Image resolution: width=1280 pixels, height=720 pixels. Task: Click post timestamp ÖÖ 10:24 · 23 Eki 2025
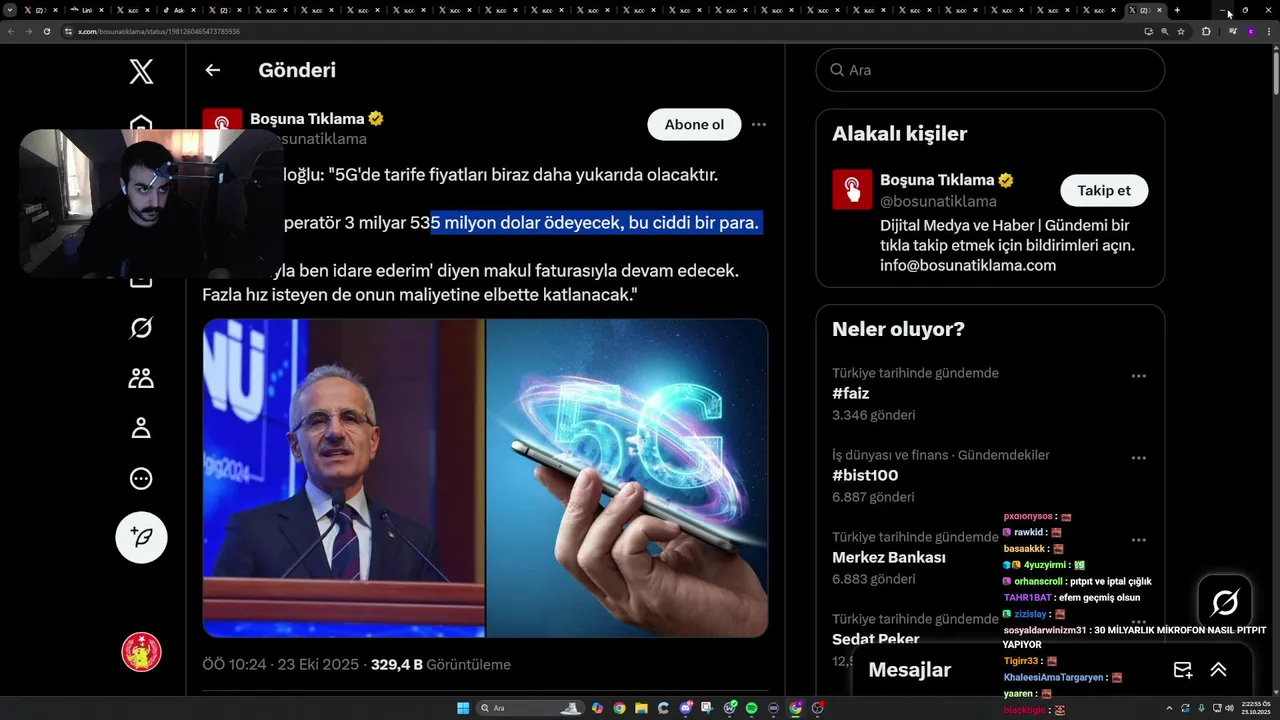click(282, 664)
